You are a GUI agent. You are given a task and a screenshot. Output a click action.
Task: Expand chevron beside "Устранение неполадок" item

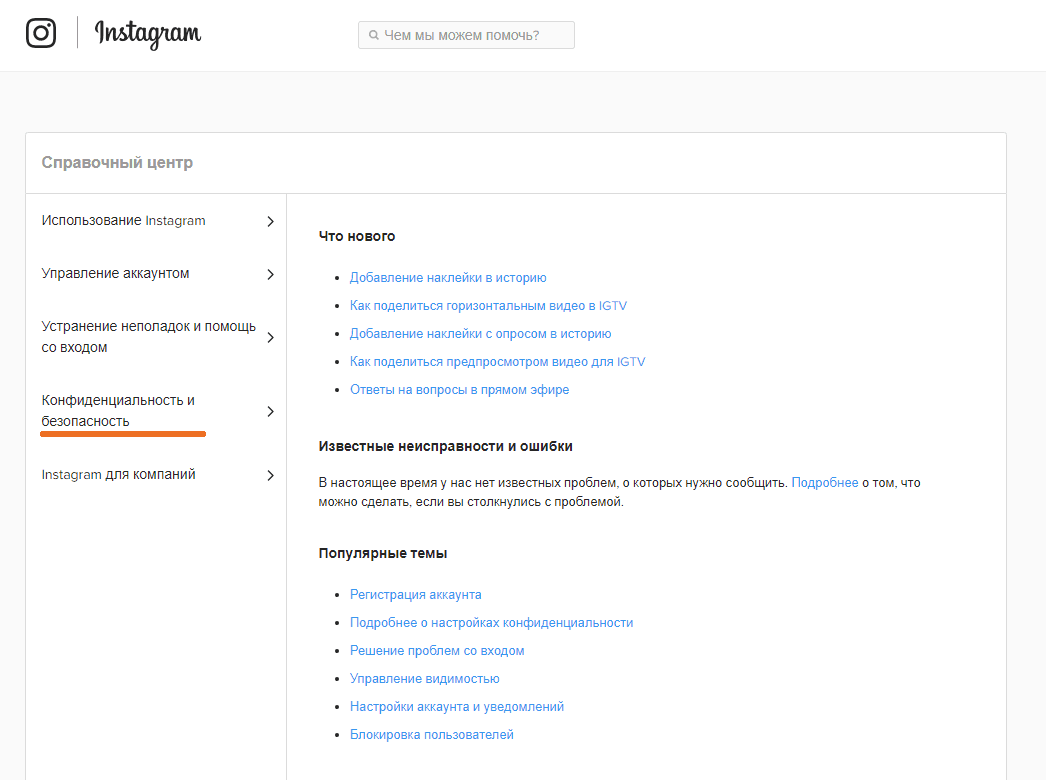pos(270,338)
